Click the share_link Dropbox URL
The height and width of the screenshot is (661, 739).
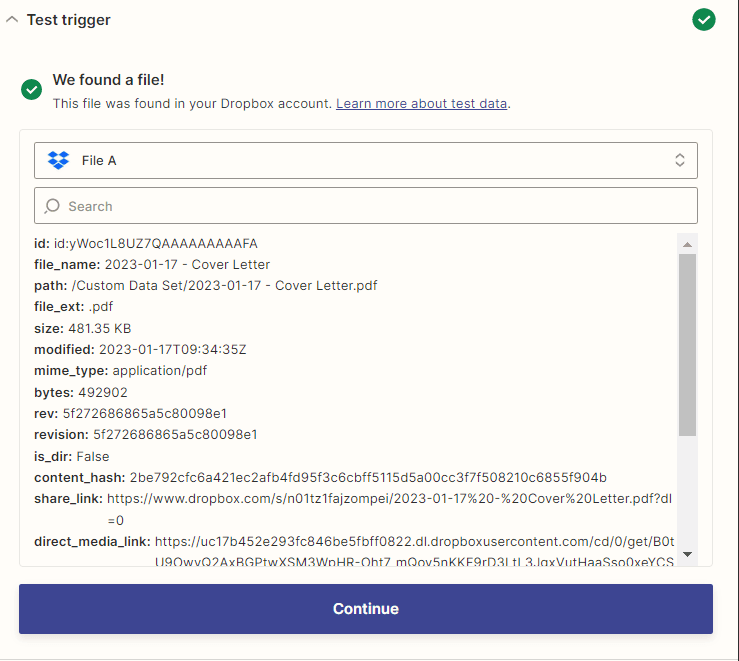[390, 499]
